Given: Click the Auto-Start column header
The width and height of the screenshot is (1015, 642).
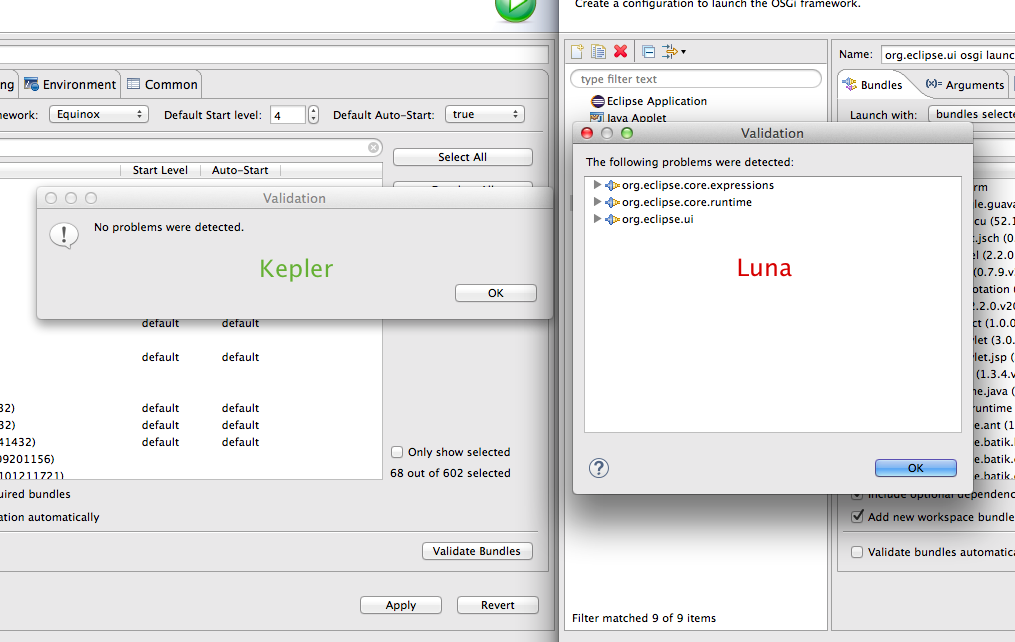Looking at the screenshot, I should pyautogui.click(x=240, y=170).
